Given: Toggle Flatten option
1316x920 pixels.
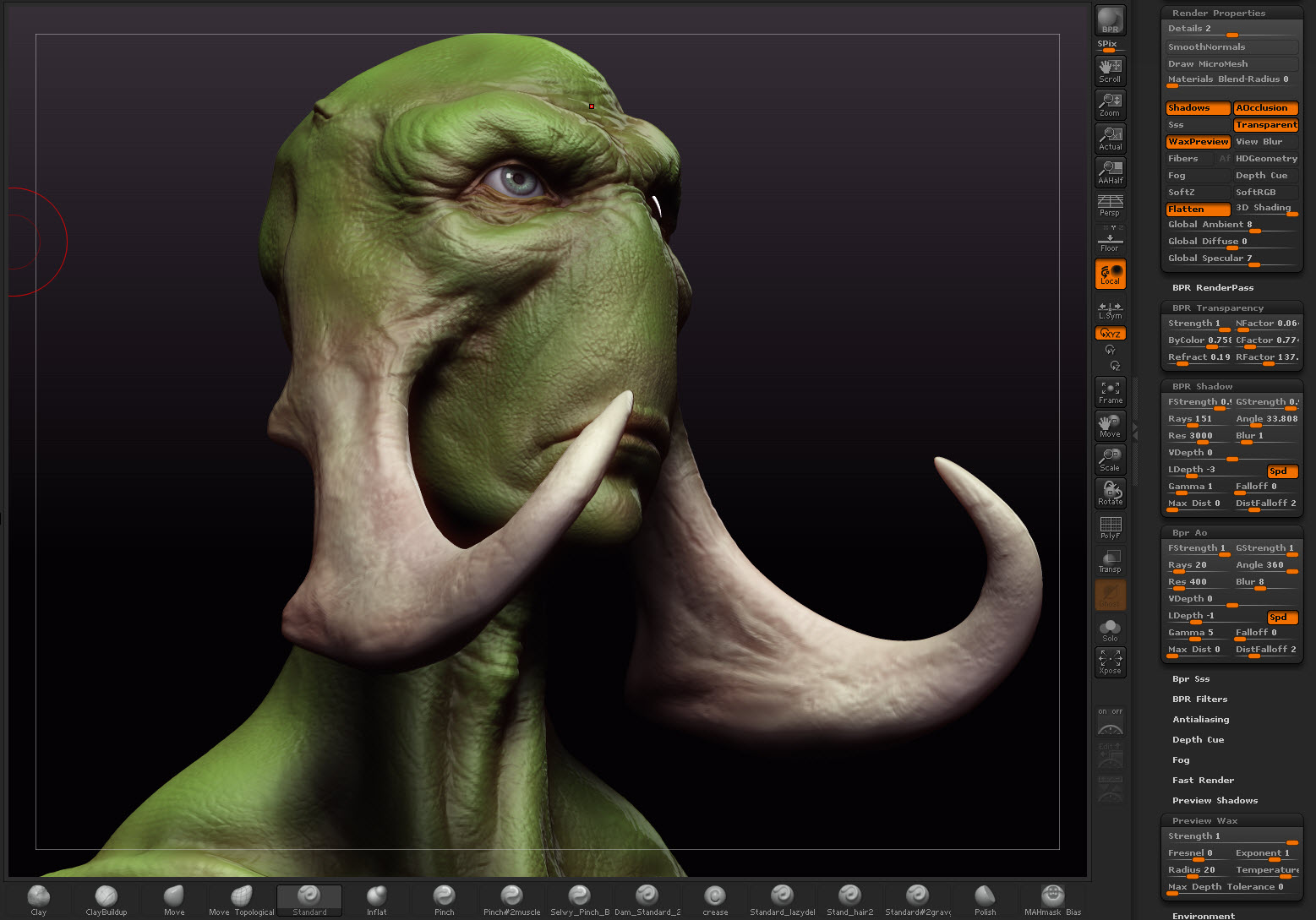Looking at the screenshot, I should [x=1198, y=210].
